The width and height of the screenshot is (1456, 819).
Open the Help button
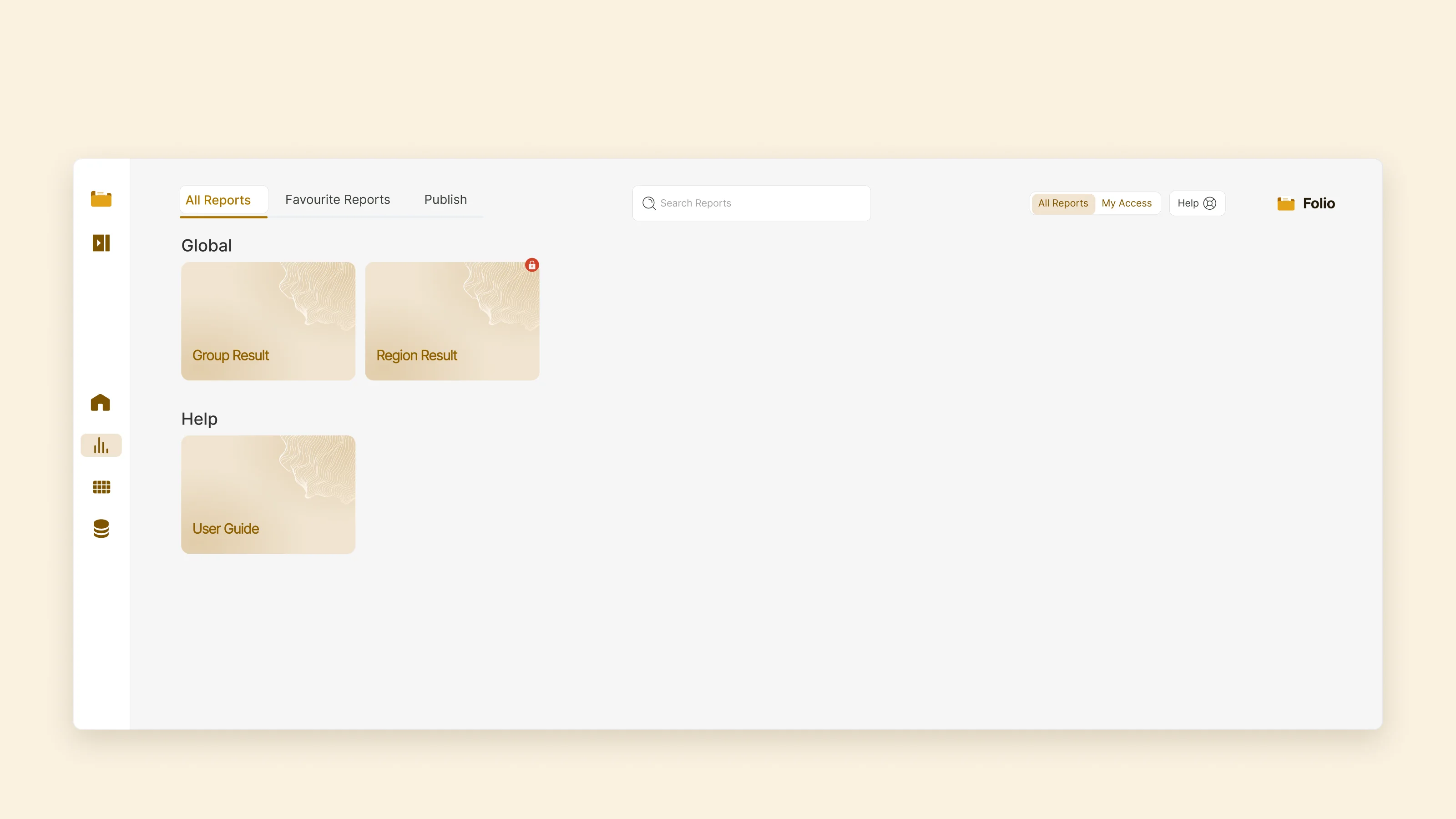[1197, 203]
